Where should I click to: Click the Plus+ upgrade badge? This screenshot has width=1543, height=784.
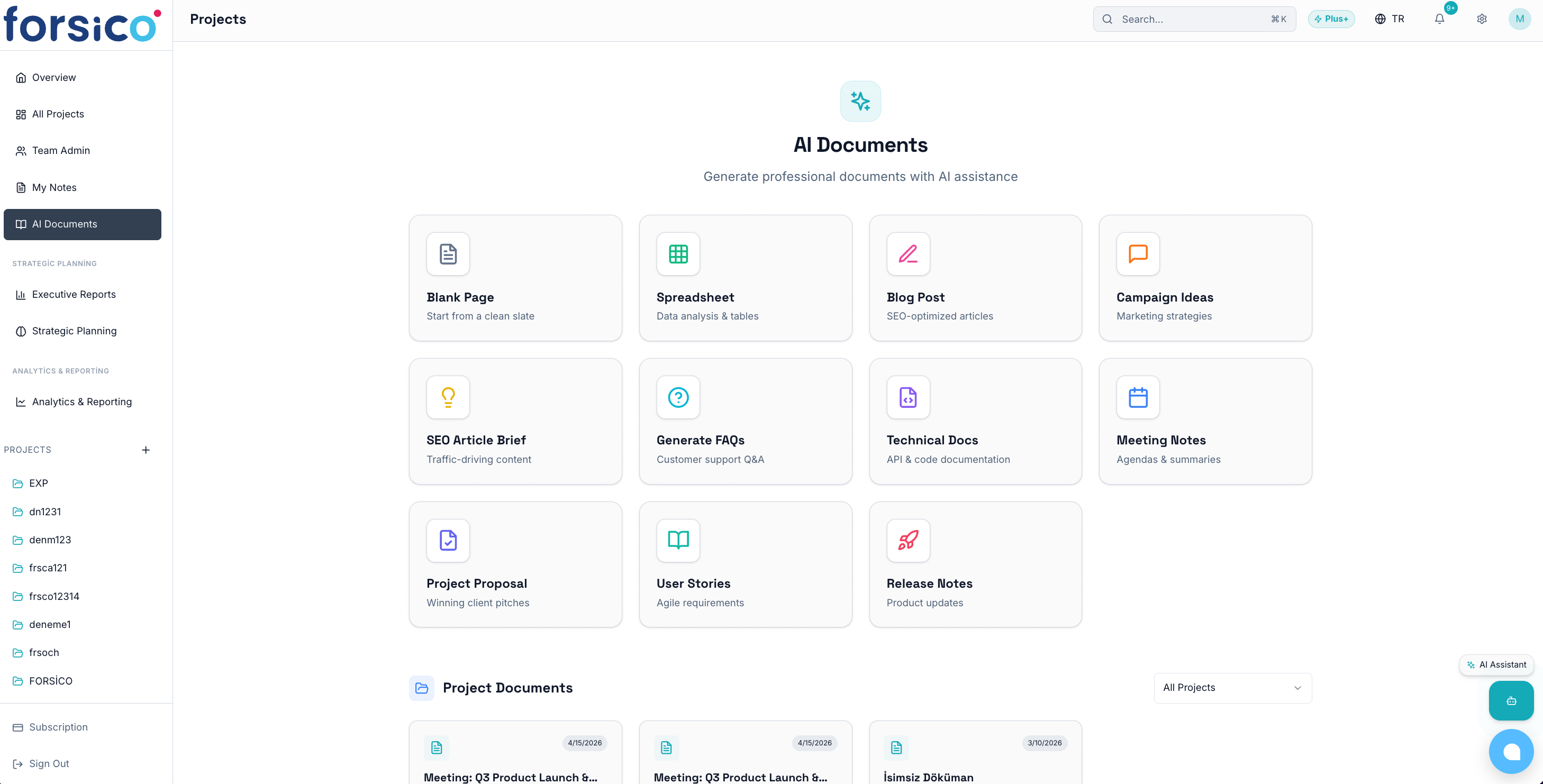(x=1331, y=19)
